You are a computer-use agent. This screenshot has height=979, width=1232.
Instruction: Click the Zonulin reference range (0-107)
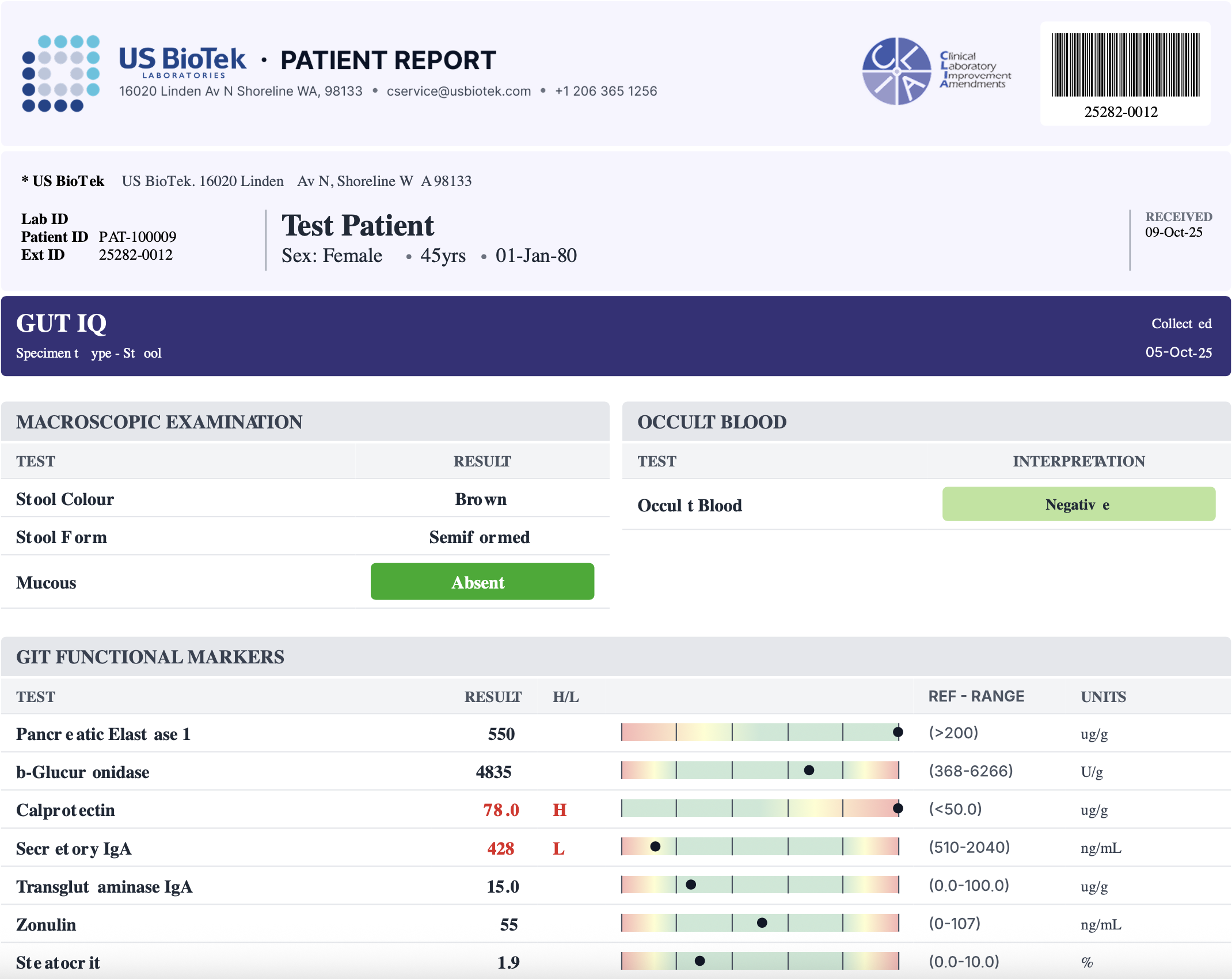point(954,924)
